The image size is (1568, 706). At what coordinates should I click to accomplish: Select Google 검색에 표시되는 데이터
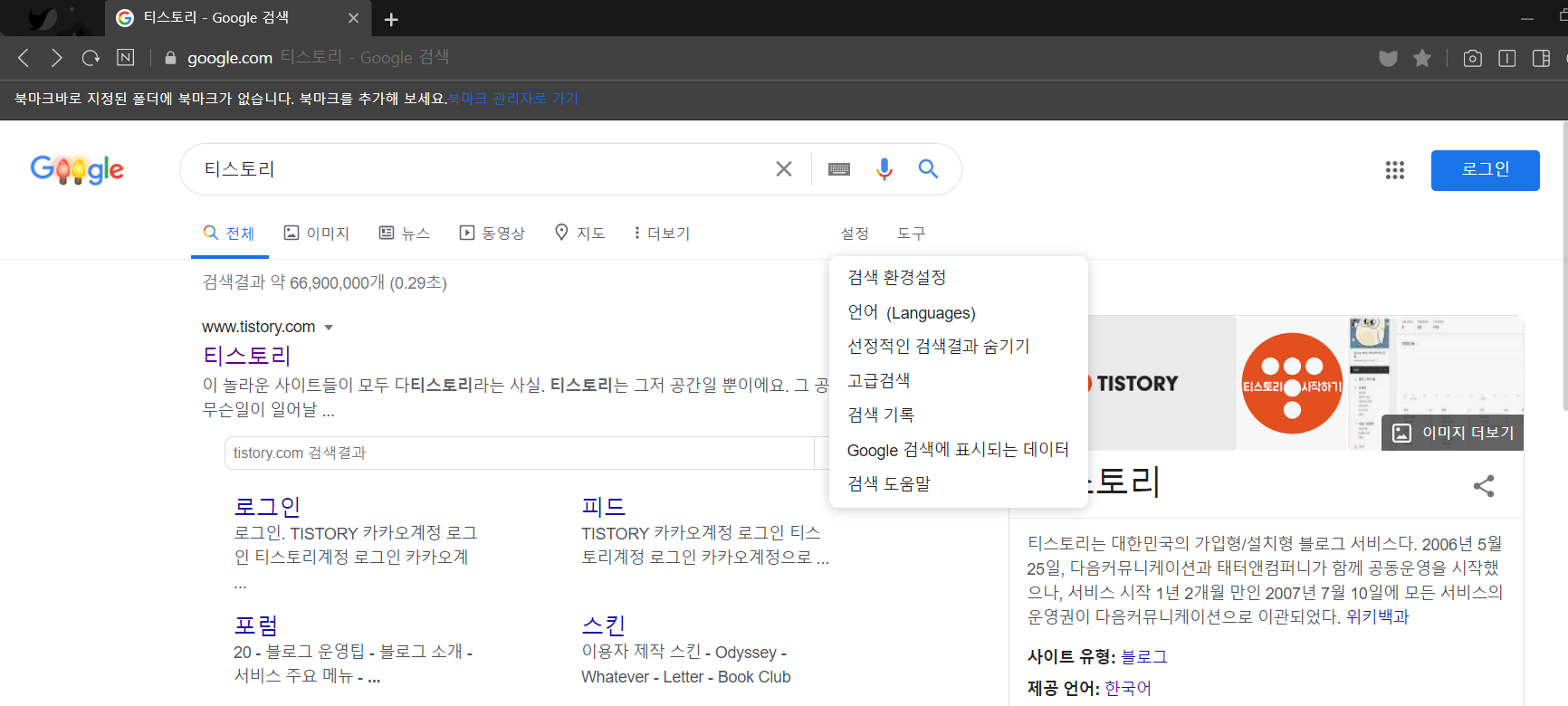[x=959, y=450]
